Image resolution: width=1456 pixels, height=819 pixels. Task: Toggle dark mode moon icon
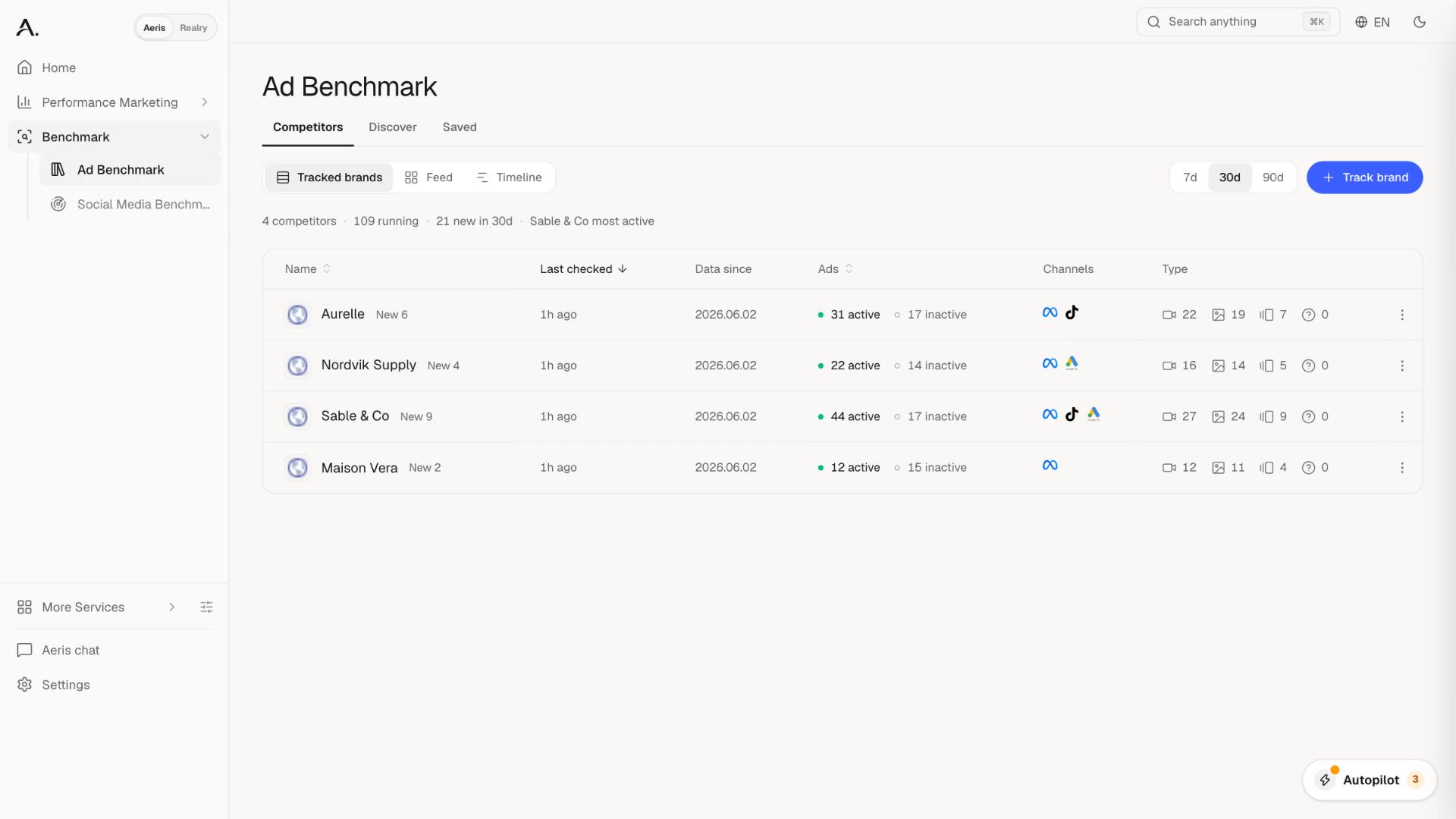(1420, 22)
